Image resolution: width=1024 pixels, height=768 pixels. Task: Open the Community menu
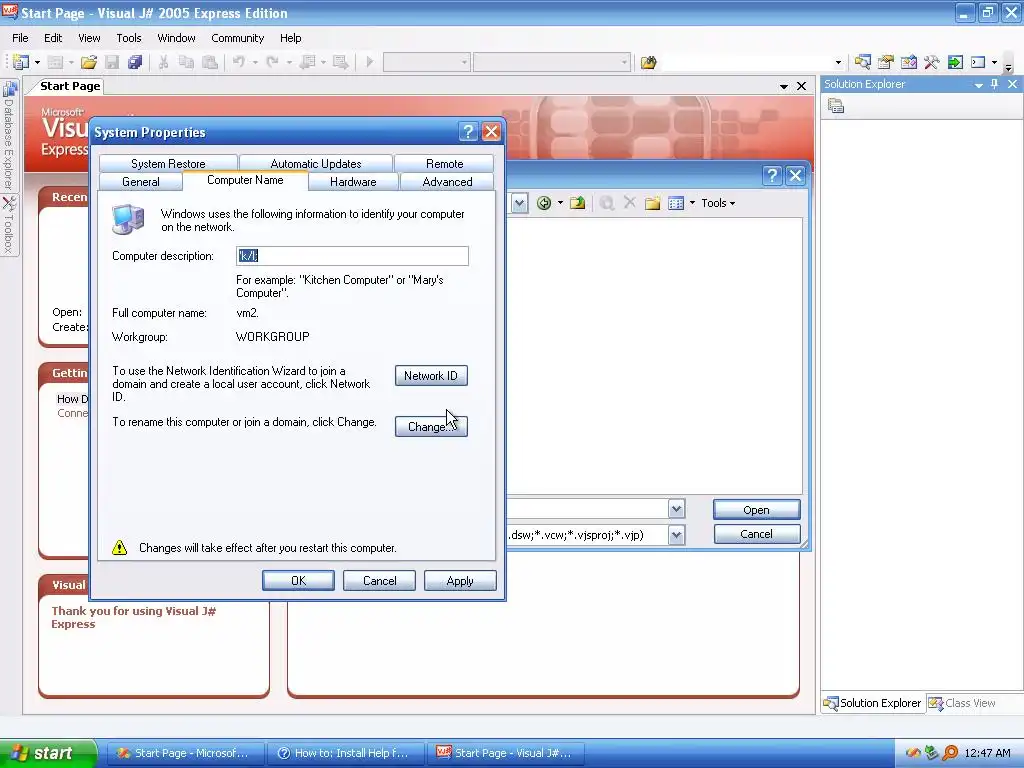238,38
